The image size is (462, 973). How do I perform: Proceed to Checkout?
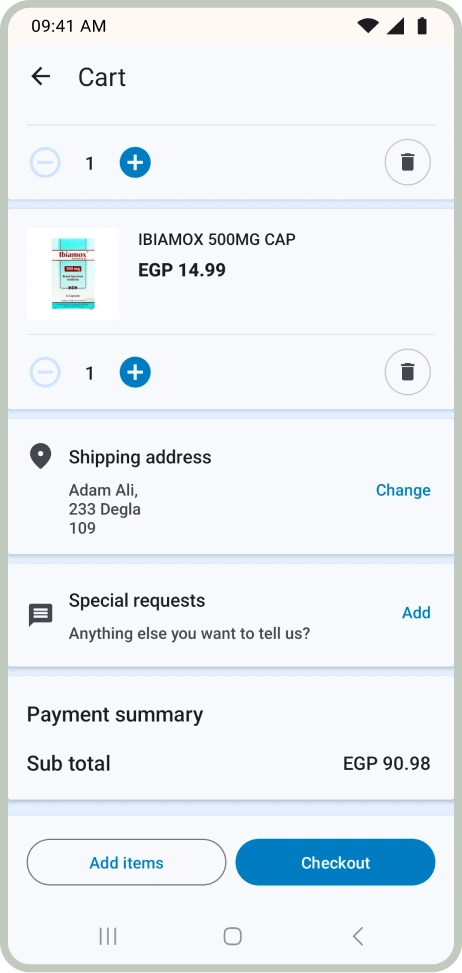click(335, 862)
